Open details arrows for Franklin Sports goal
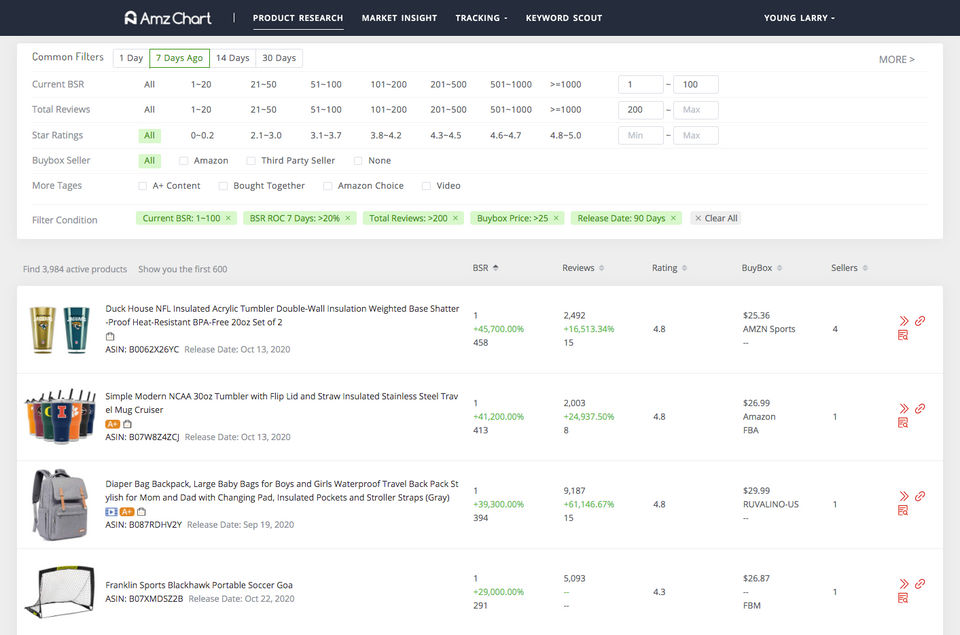Viewport: 960px width, 635px height. (904, 584)
